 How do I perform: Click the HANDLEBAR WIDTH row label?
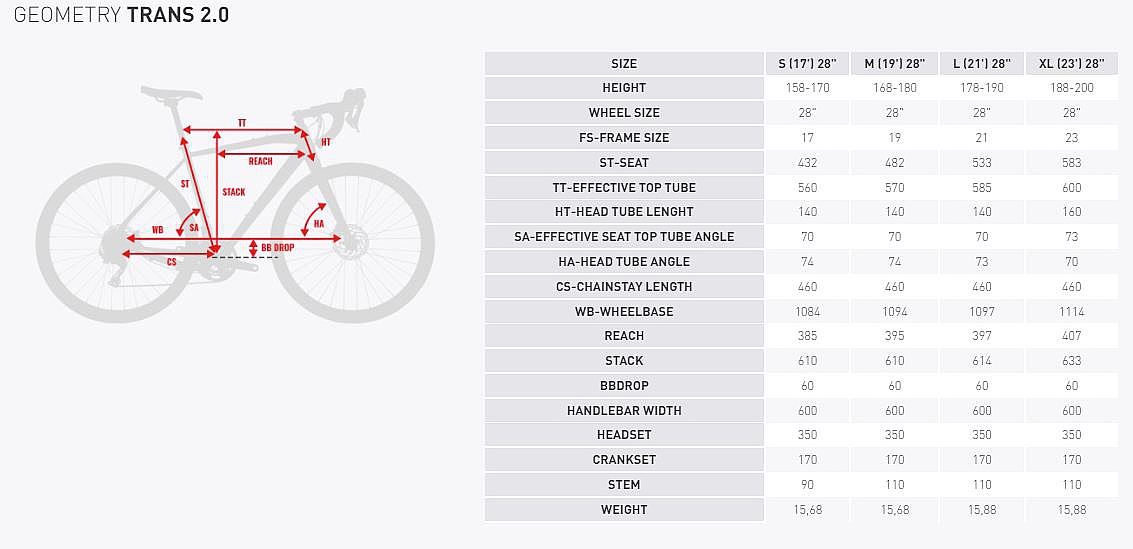[624, 411]
